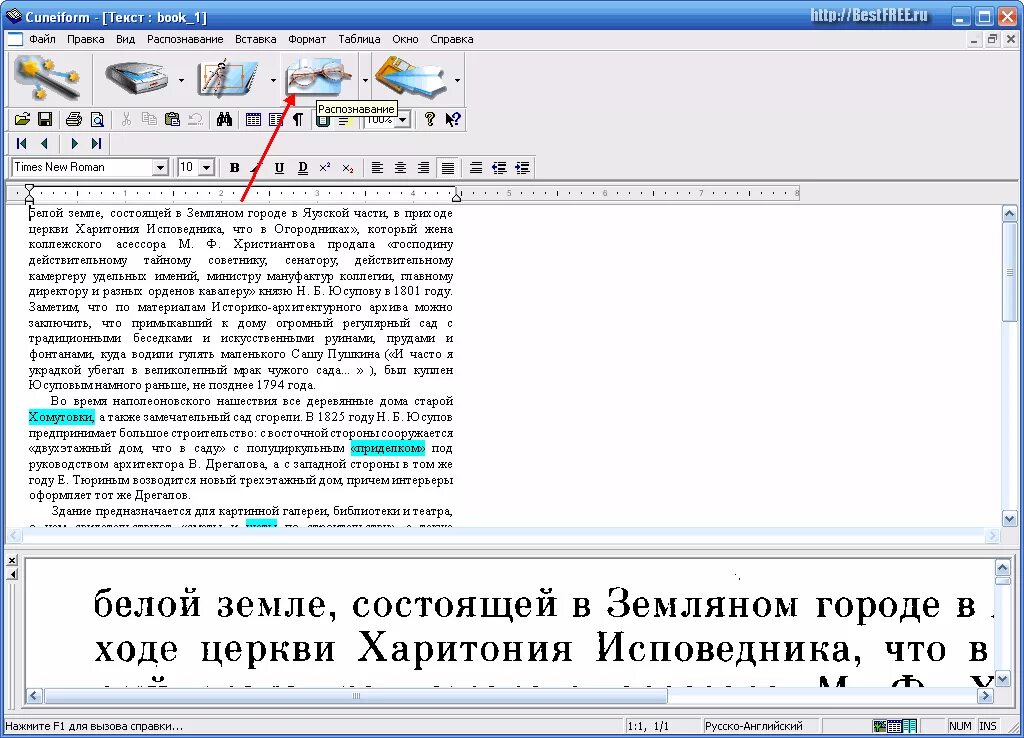Click text pane scrollbar up arrow

point(1010,214)
